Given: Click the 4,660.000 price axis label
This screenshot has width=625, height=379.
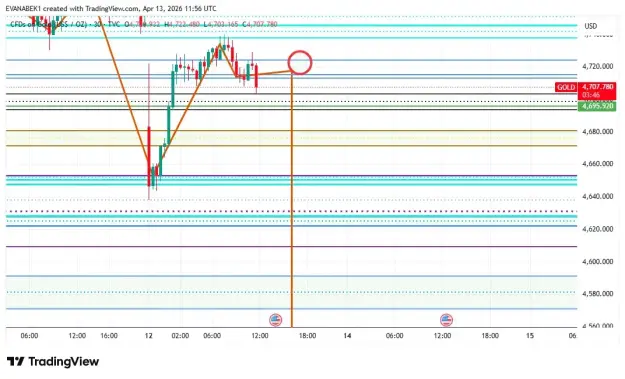Looking at the screenshot, I should [x=597, y=164].
